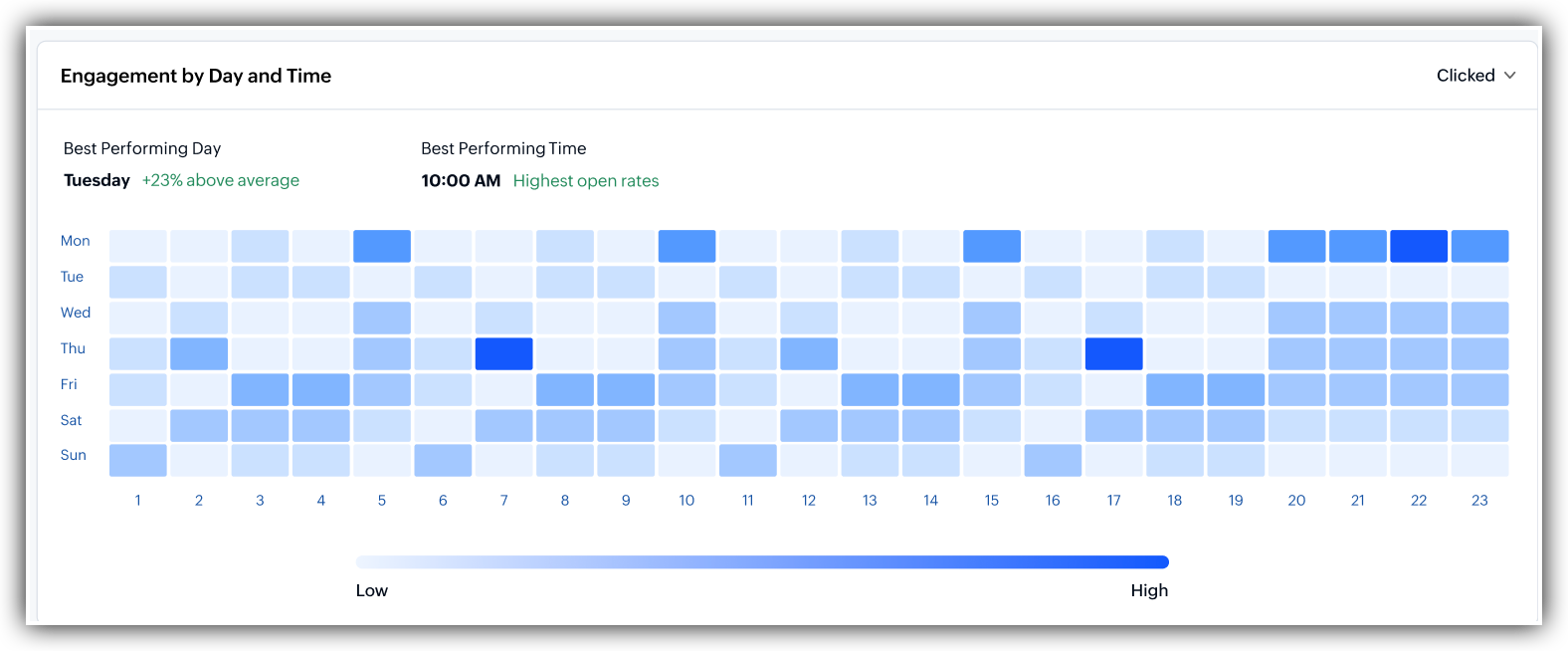Click the Low to High gradient legend bar

click(x=762, y=562)
